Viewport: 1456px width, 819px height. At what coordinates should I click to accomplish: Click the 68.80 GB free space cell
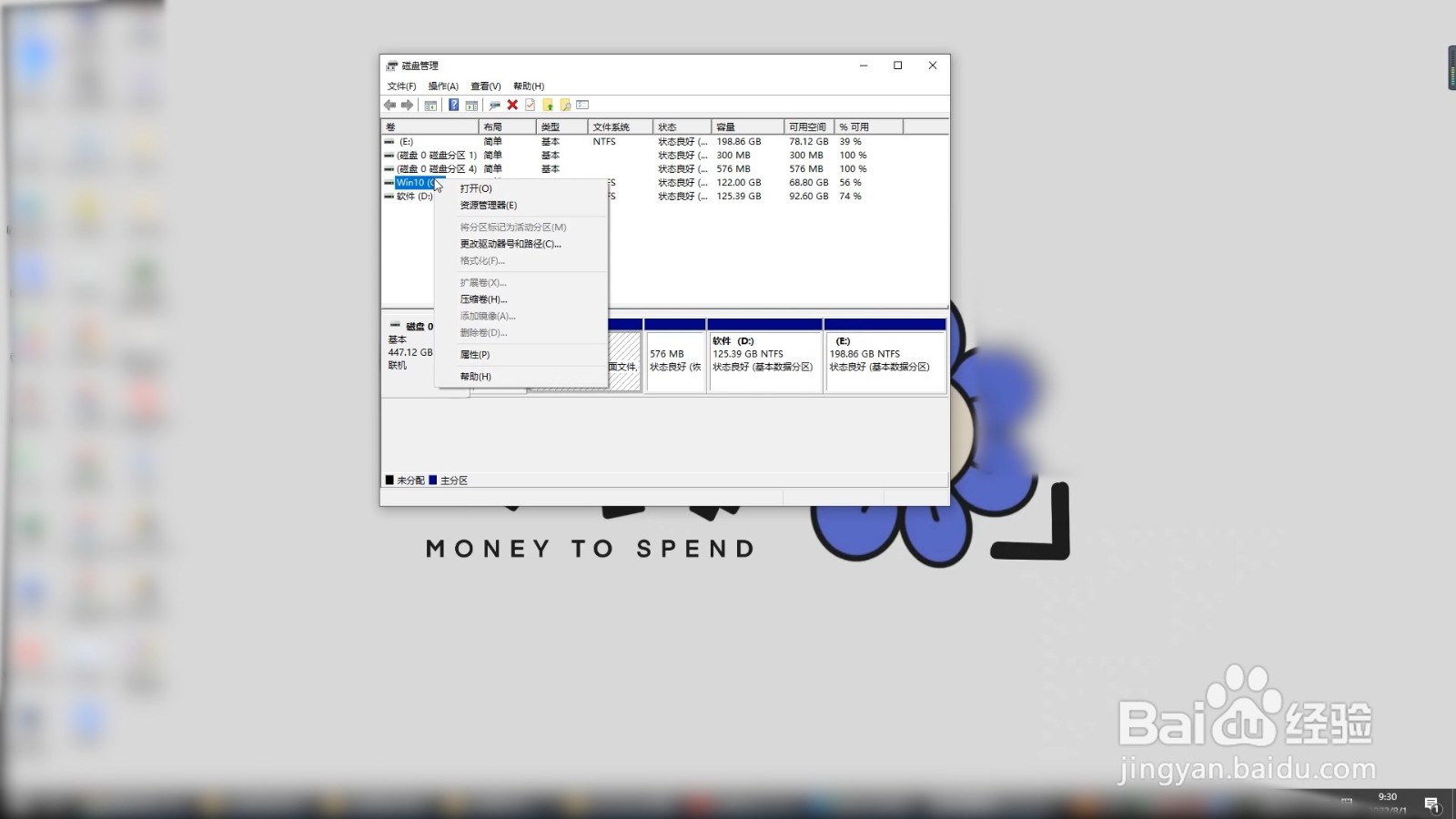pos(809,183)
